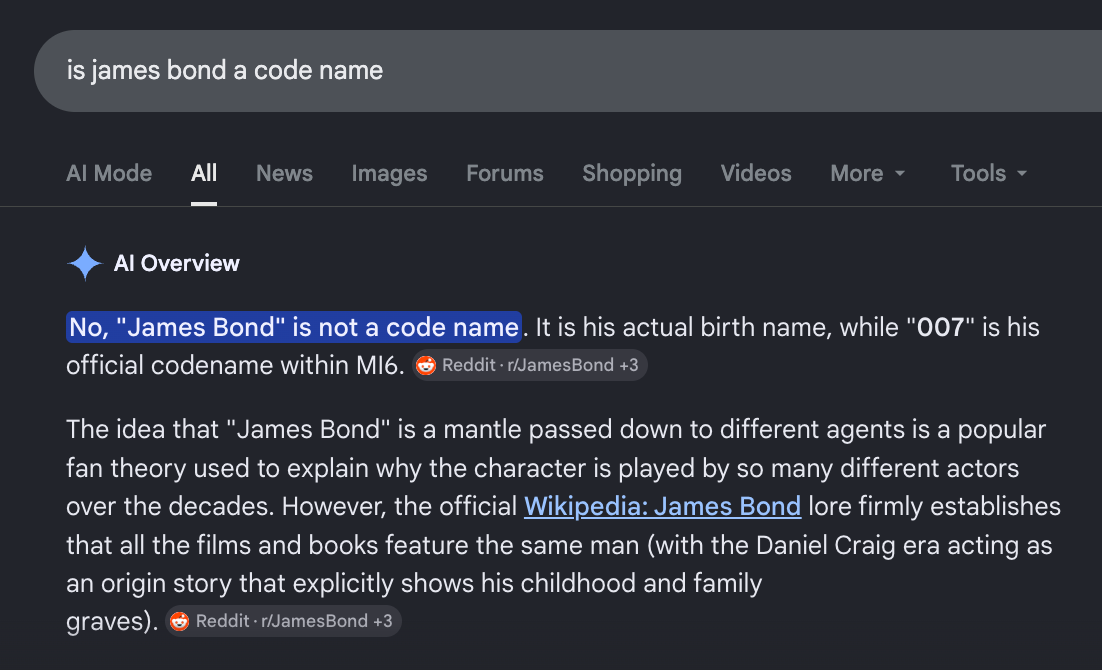
Task: Open second Reddit r/JamesBond +3 source chip
Action: (x=283, y=621)
